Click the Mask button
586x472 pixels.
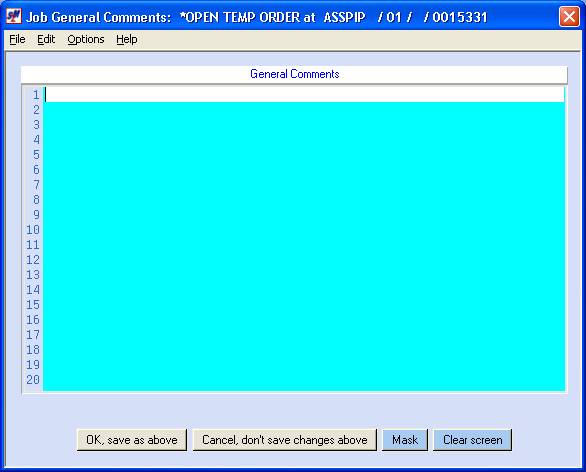click(405, 440)
